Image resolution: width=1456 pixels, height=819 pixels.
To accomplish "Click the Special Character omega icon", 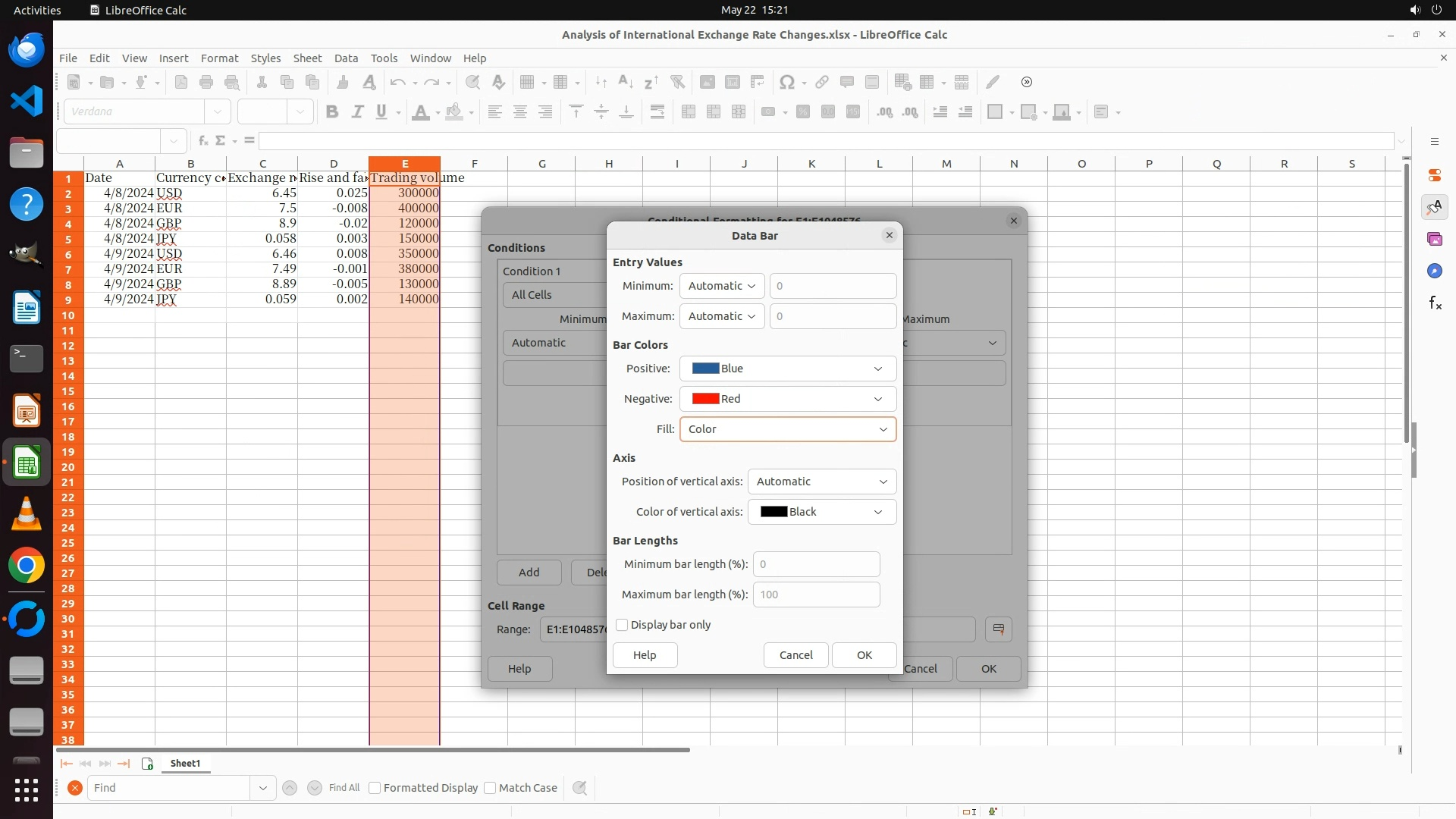I will 787,82.
